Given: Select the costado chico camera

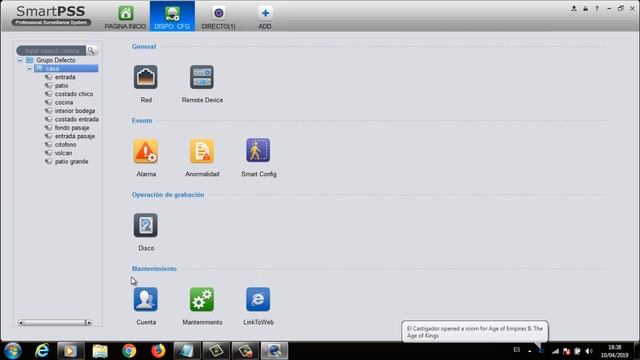Looking at the screenshot, I should (x=74, y=94).
